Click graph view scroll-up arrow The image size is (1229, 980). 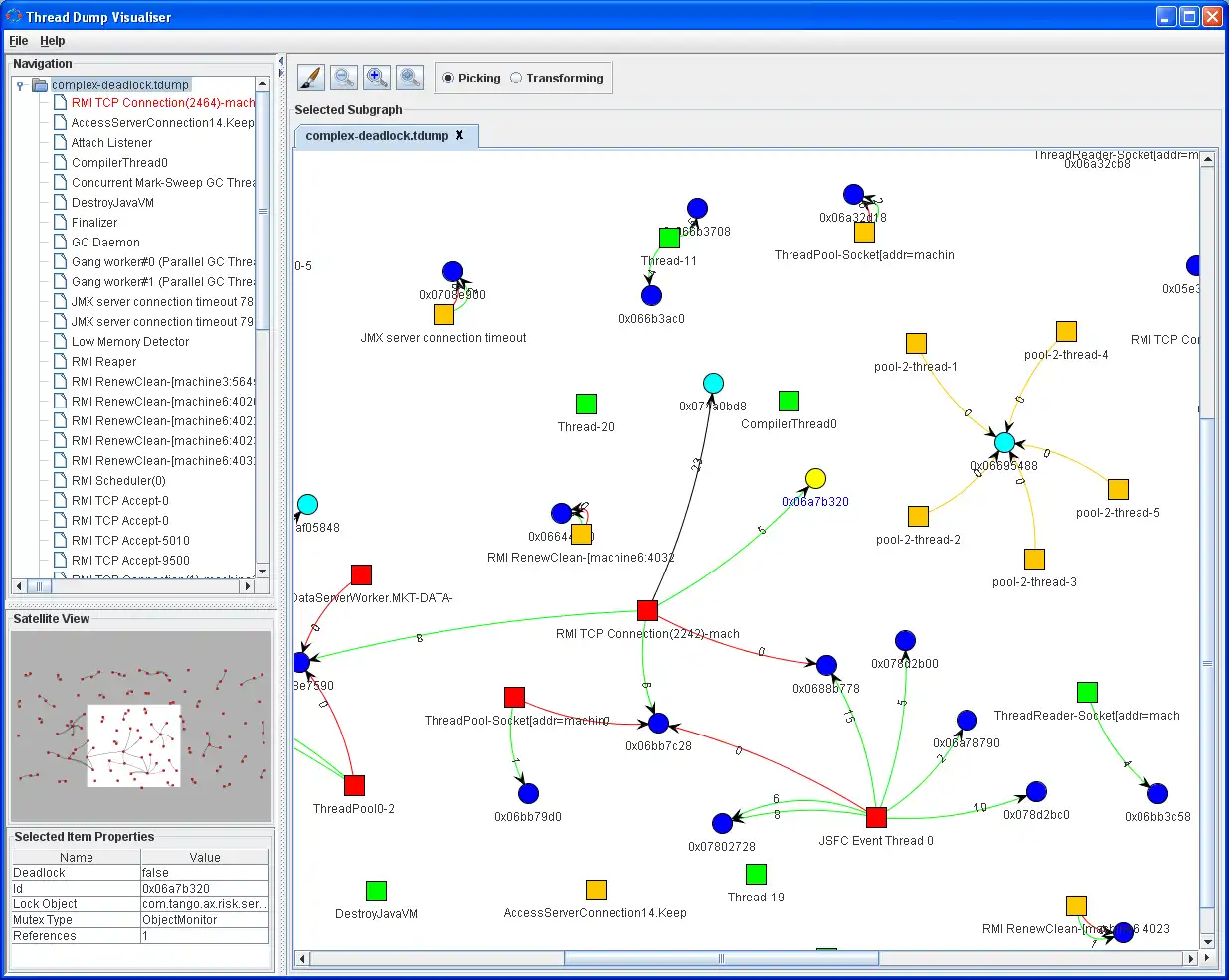tap(1207, 158)
